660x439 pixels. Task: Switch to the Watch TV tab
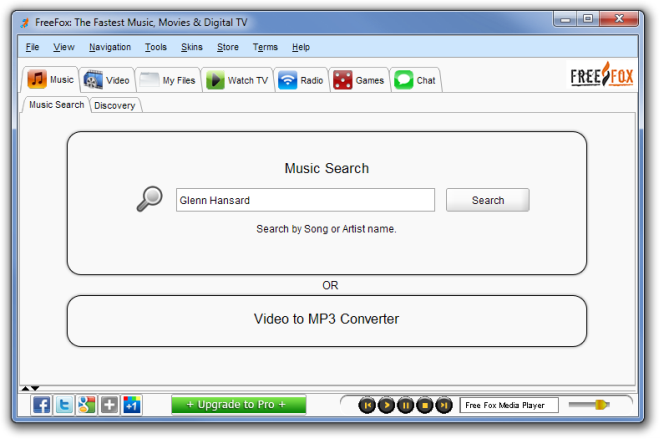click(x=238, y=80)
